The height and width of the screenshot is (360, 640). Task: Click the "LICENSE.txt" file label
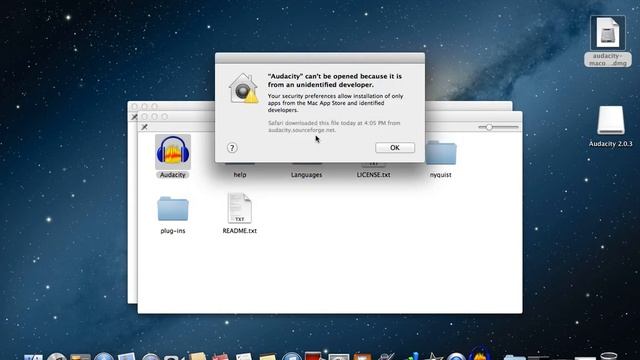(373, 175)
